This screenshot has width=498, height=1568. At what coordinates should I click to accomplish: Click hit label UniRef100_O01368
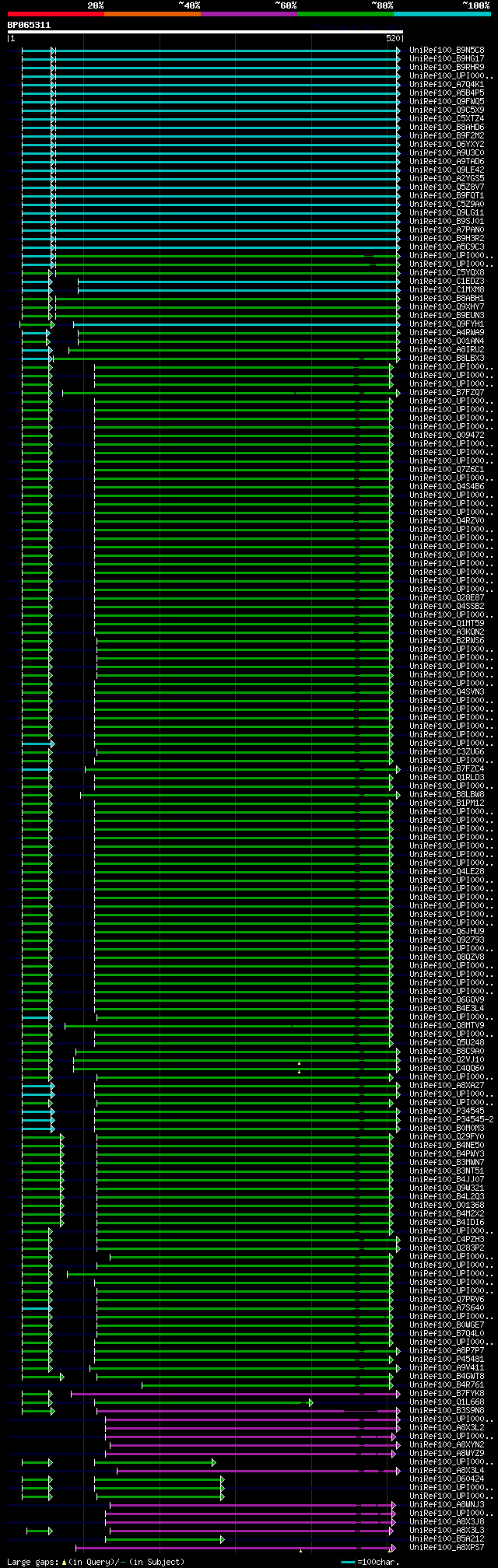tap(447, 1206)
